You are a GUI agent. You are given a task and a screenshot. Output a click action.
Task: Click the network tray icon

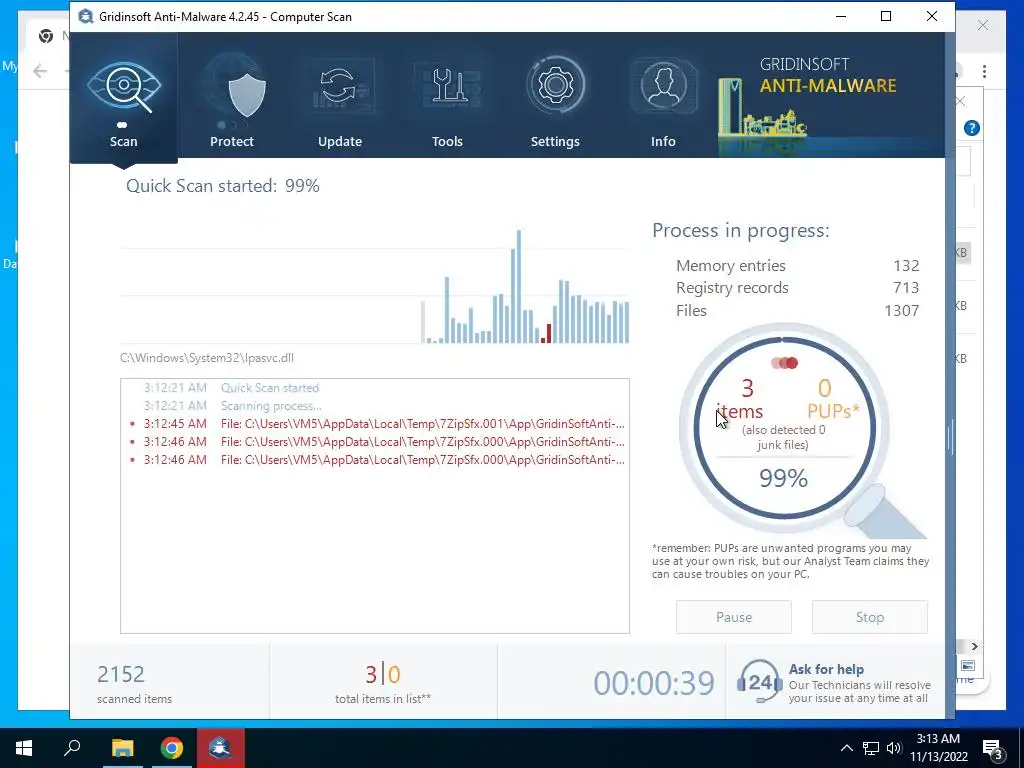click(x=871, y=748)
